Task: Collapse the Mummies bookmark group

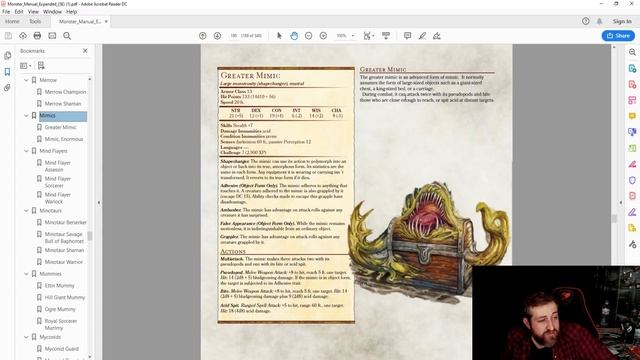Action: click(x=26, y=274)
